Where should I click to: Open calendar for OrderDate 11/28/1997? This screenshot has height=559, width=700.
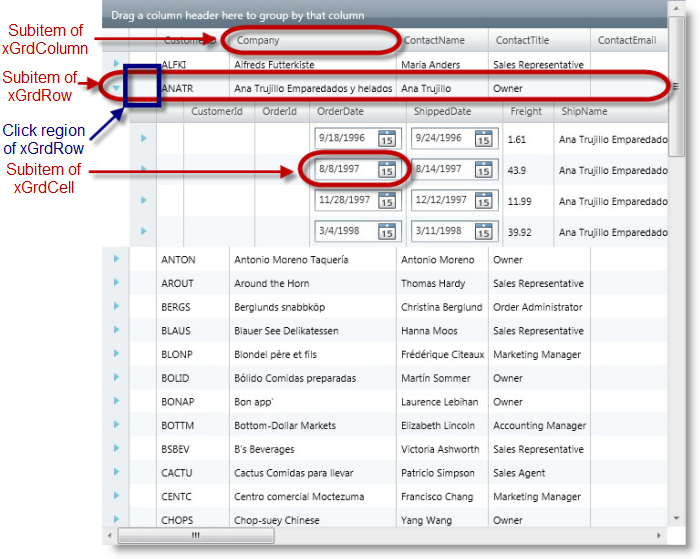[386, 201]
